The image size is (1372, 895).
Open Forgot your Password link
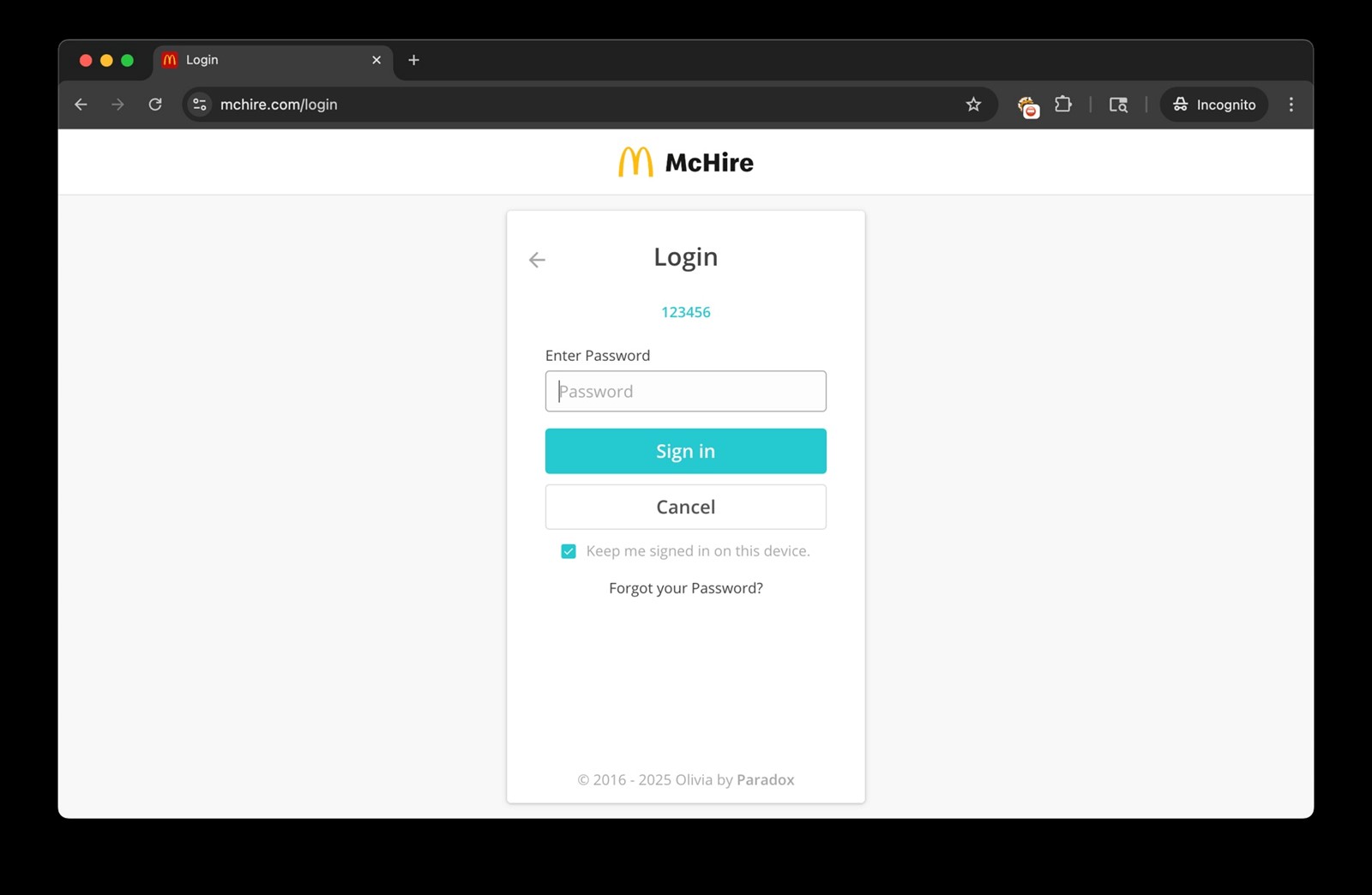coord(686,588)
